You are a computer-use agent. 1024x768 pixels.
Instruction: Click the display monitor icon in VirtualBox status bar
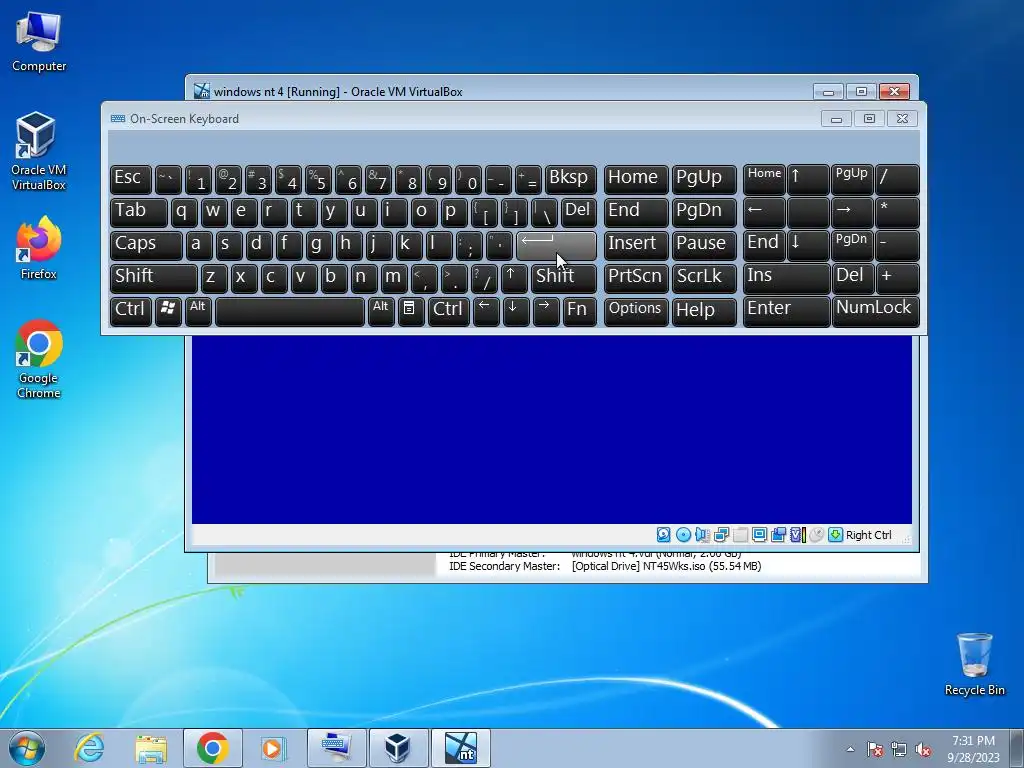click(759, 535)
